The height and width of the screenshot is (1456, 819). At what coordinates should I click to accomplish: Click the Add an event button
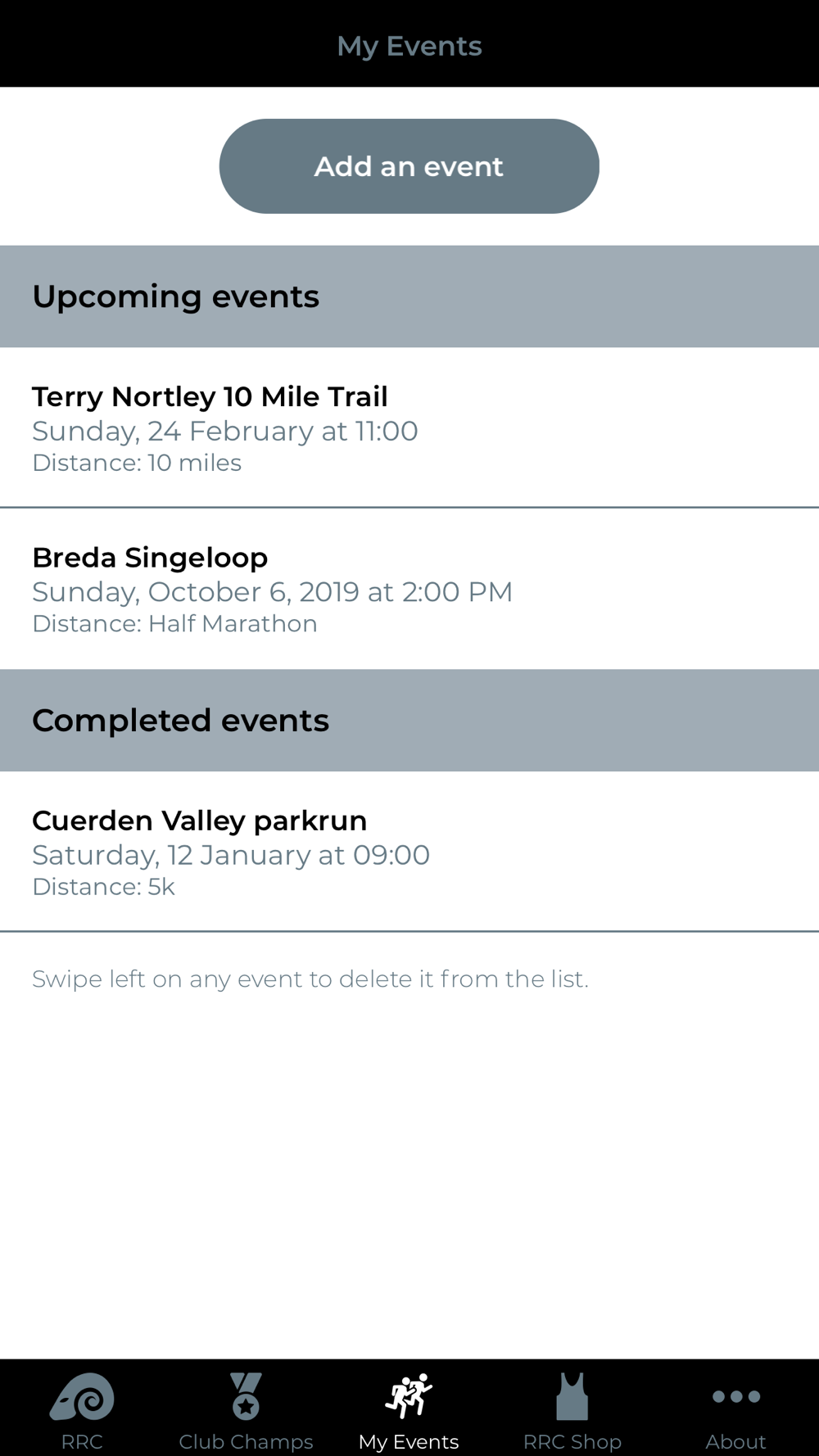pyautogui.click(x=409, y=166)
